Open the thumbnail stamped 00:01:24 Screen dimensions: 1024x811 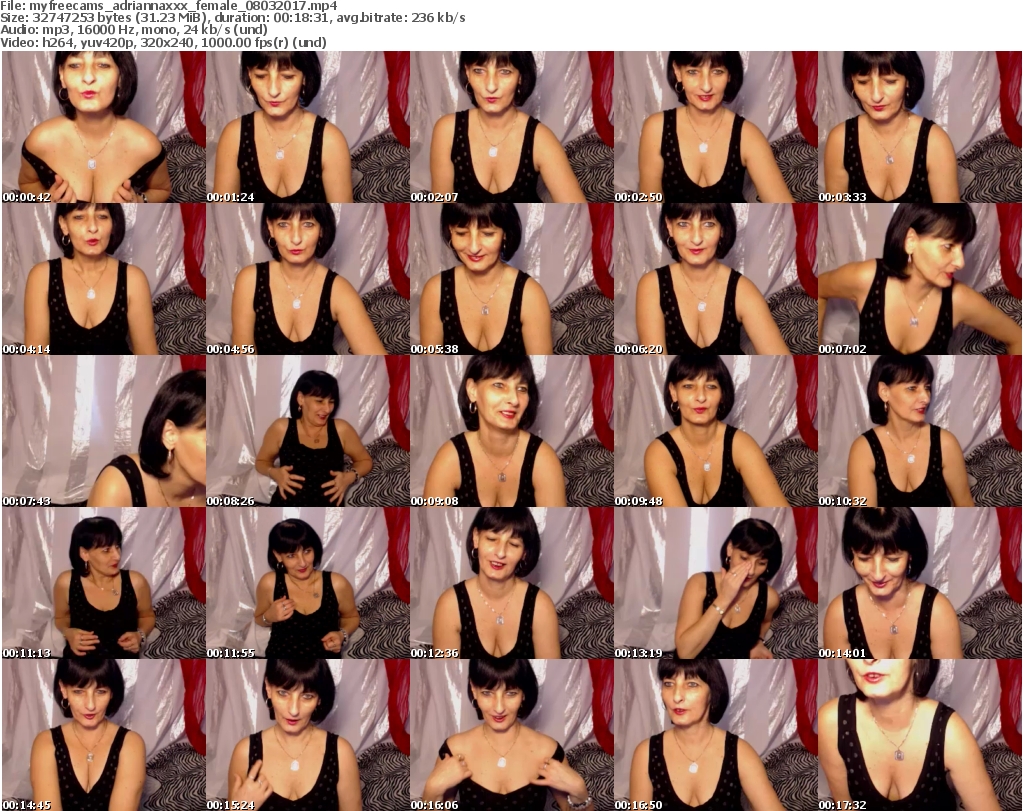[308, 127]
